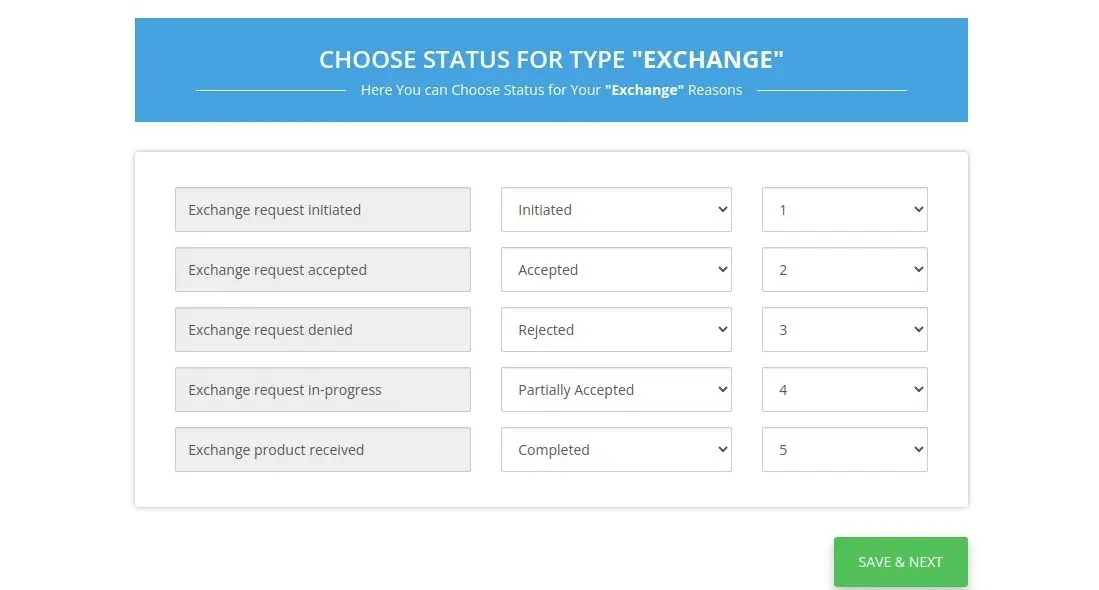Open the status dropdown for Exchange request initiated

click(615, 209)
